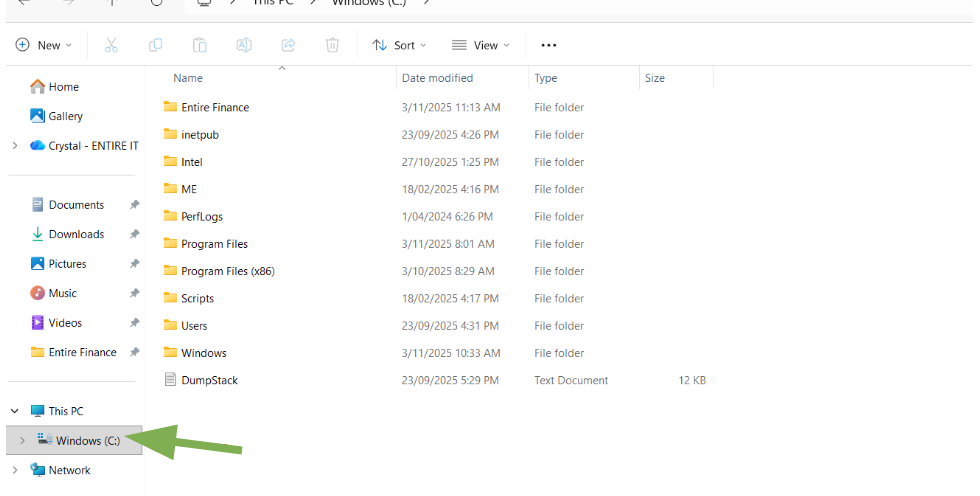Click the Share icon in toolbar
The width and height of the screenshot is (980, 496).
(288, 45)
